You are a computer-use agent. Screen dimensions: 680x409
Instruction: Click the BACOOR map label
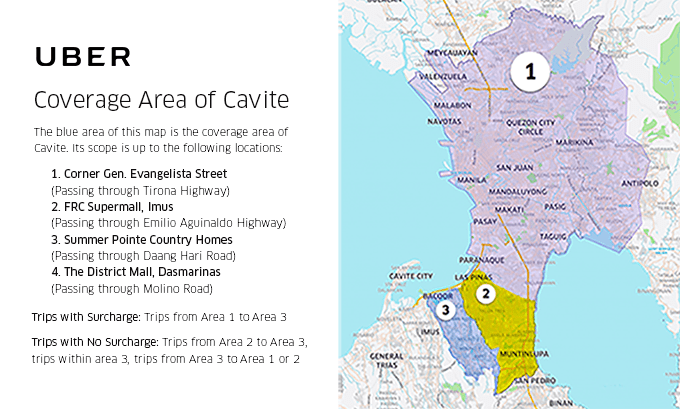[438, 296]
